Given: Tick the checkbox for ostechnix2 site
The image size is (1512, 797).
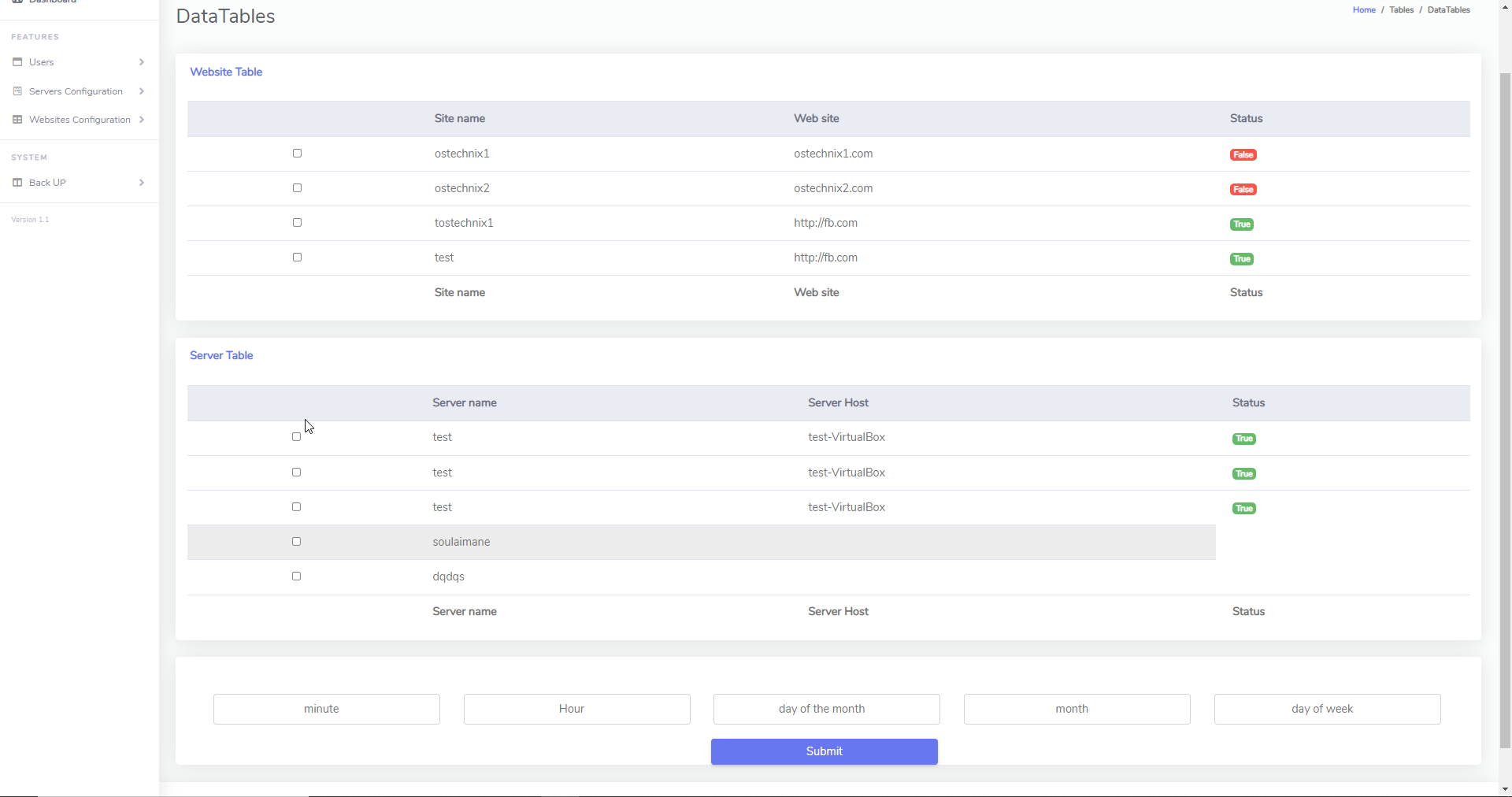Looking at the screenshot, I should 297,188.
